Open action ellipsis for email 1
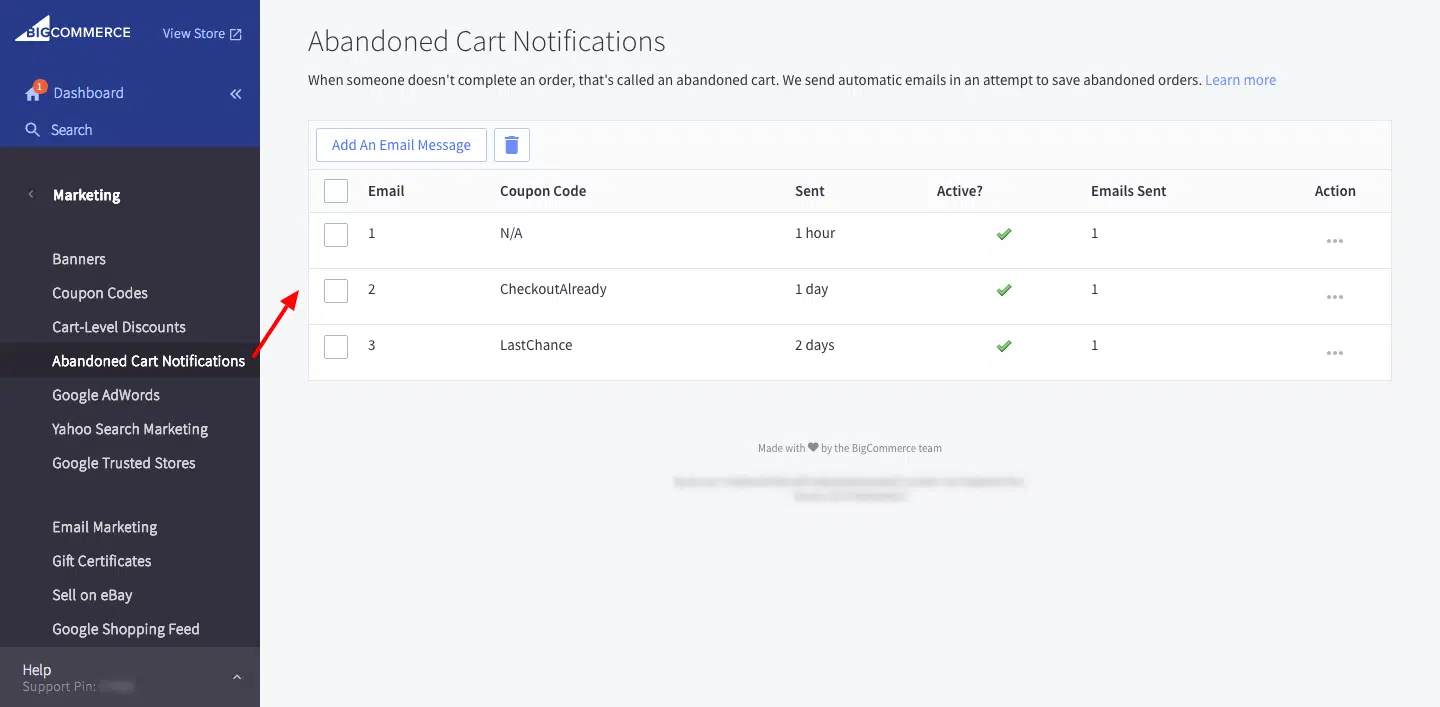 [1334, 241]
